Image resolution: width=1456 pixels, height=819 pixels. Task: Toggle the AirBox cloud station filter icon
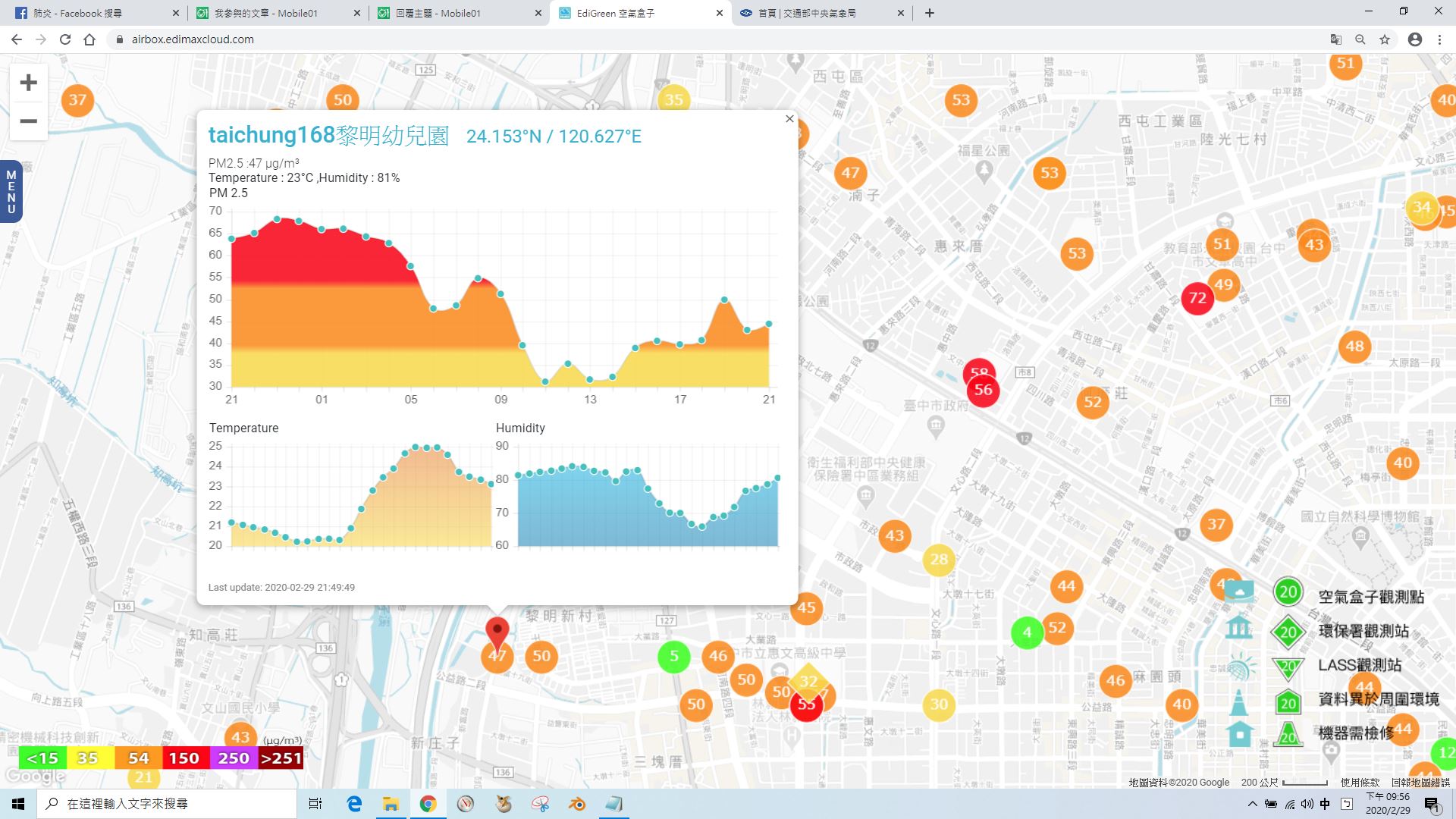pyautogui.click(x=1239, y=592)
